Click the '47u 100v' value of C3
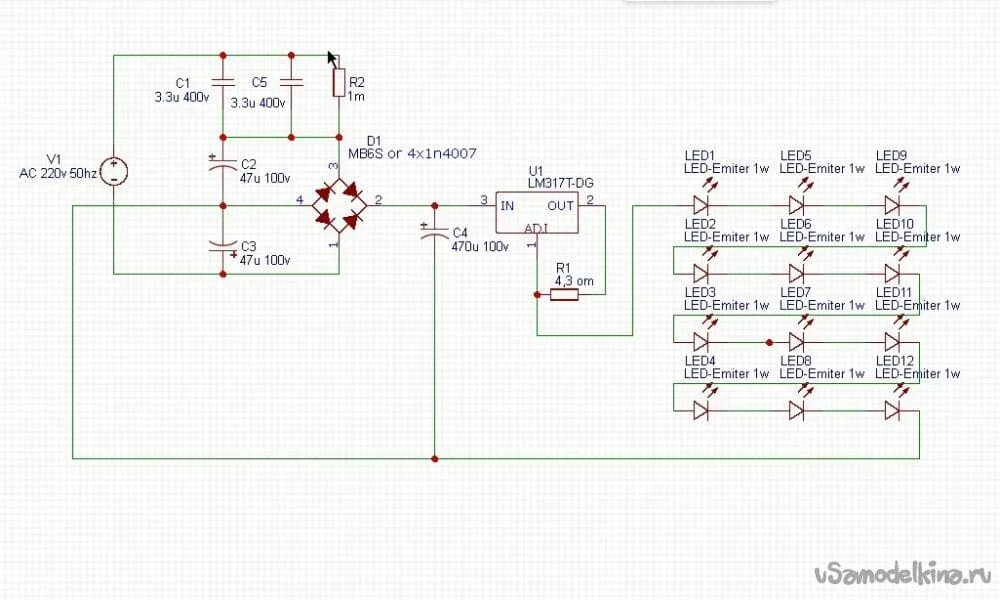The width and height of the screenshot is (1000, 600). [x=265, y=260]
